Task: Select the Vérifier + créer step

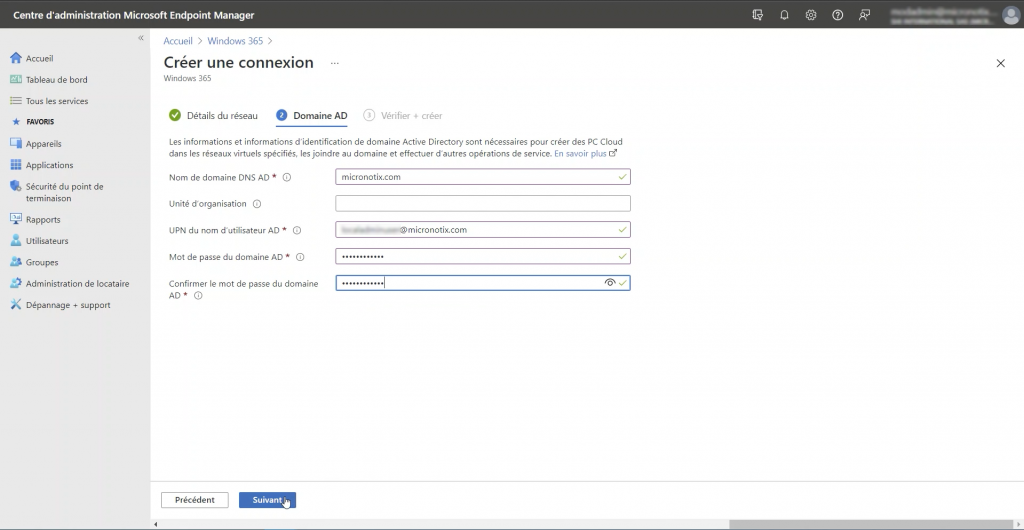Action: (403, 116)
